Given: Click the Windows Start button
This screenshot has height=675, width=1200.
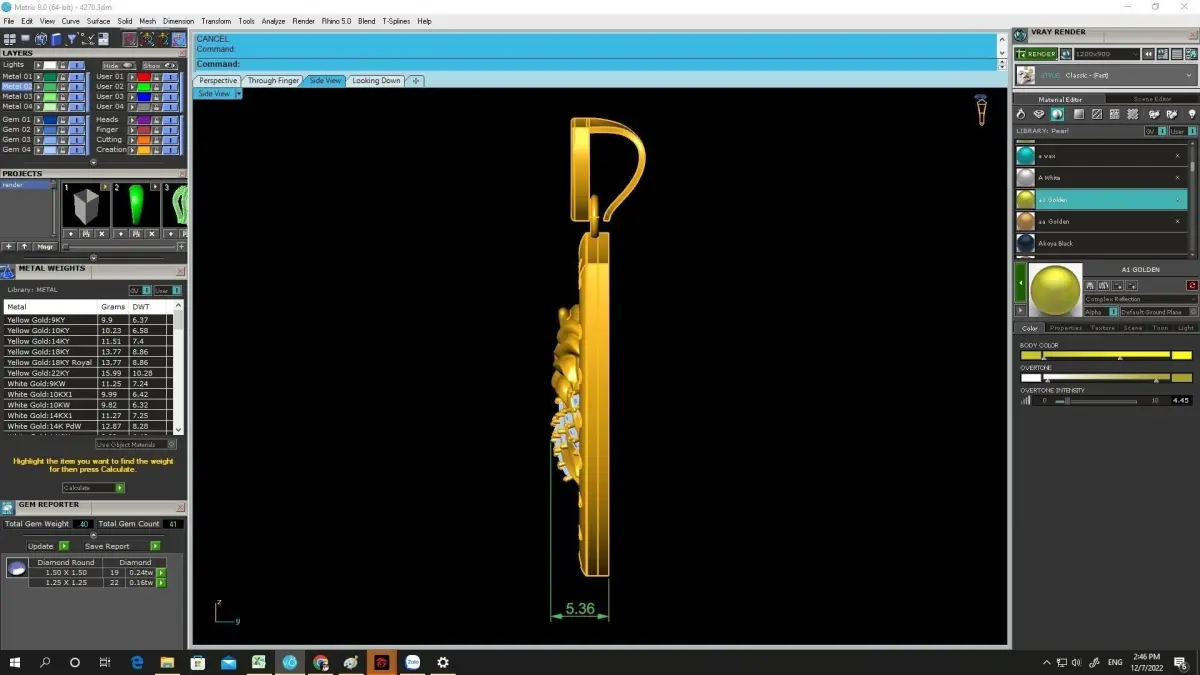Looking at the screenshot, I should [15, 662].
